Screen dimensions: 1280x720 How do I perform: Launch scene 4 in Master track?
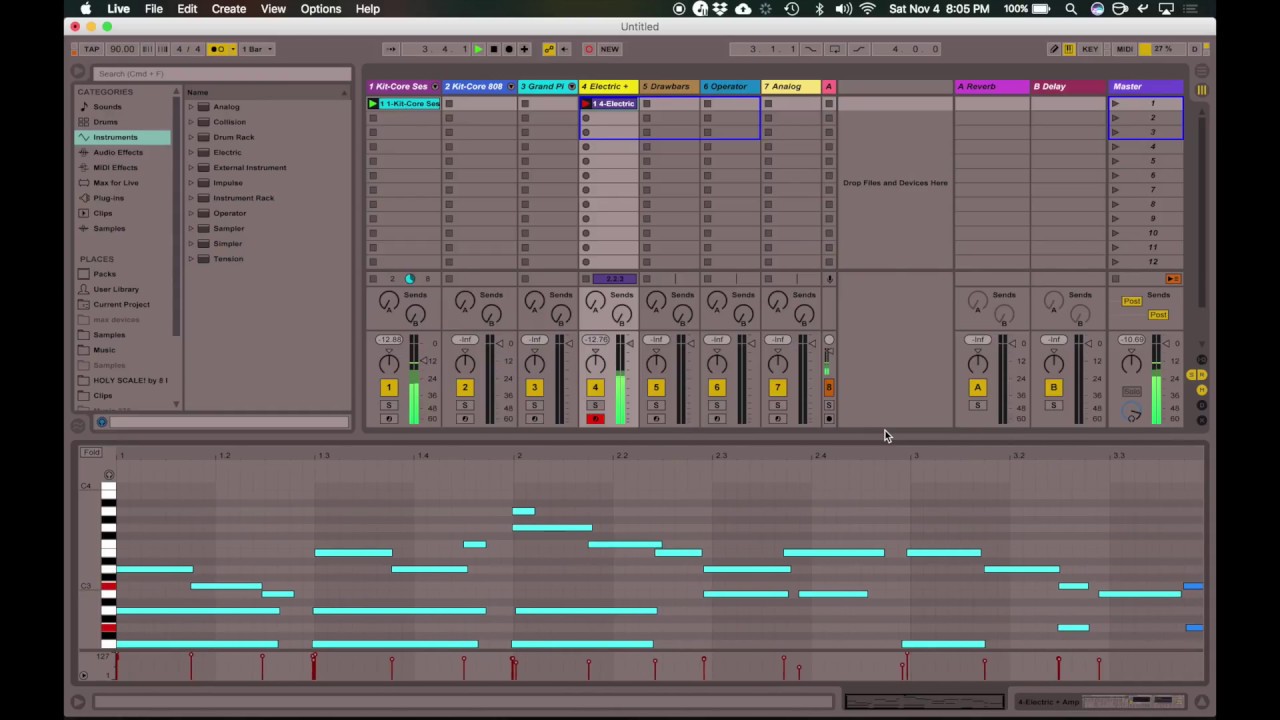(1116, 147)
